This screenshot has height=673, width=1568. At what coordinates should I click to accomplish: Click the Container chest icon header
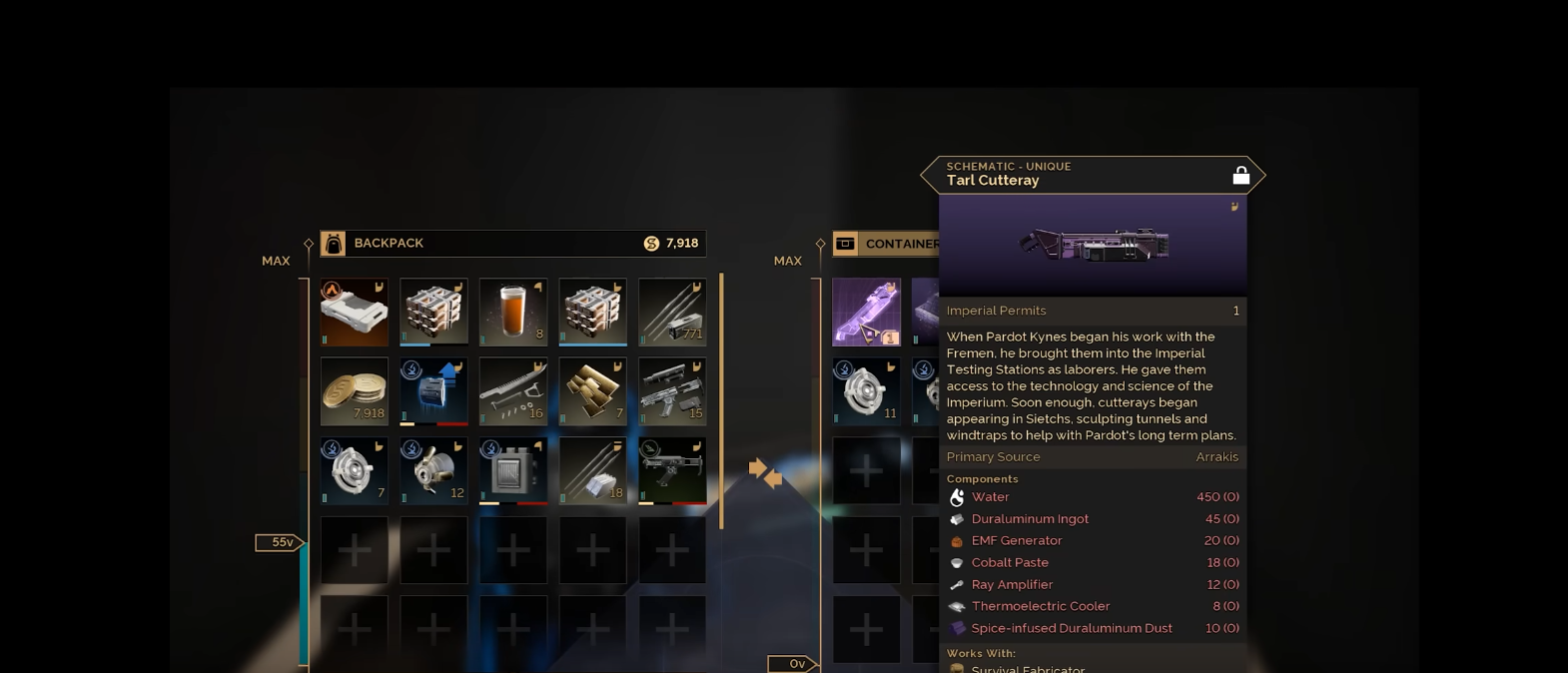pyautogui.click(x=845, y=244)
